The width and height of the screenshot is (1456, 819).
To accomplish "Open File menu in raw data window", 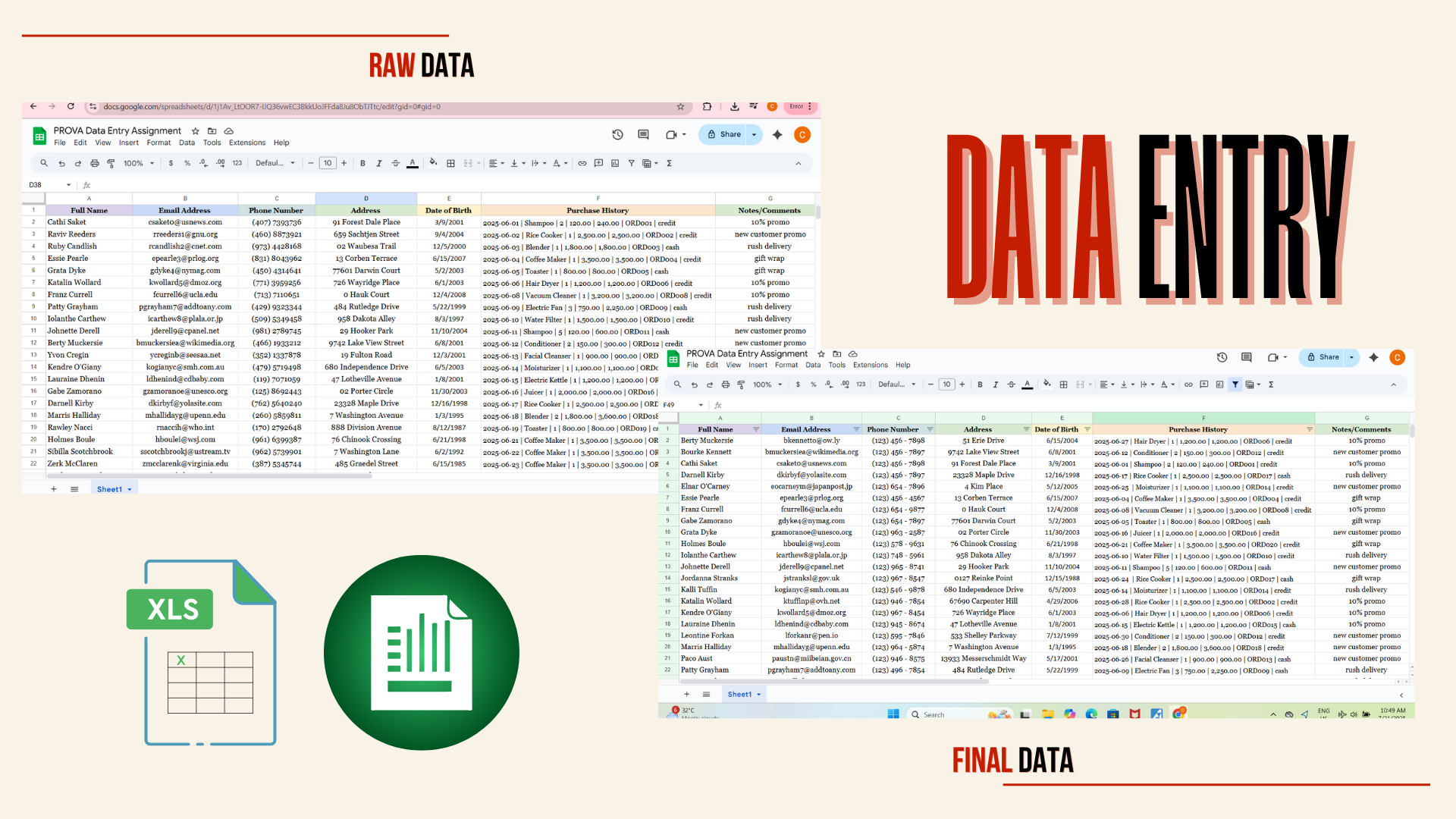I will (x=60, y=143).
